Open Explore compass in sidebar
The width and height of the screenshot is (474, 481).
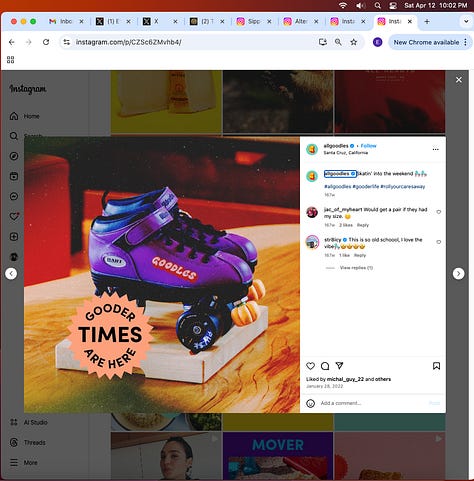(14, 156)
